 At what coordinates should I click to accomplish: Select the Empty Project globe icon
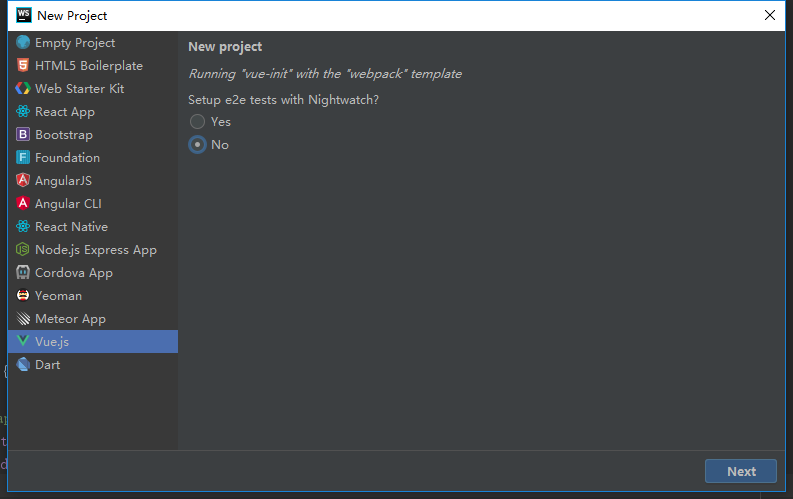[x=23, y=42]
